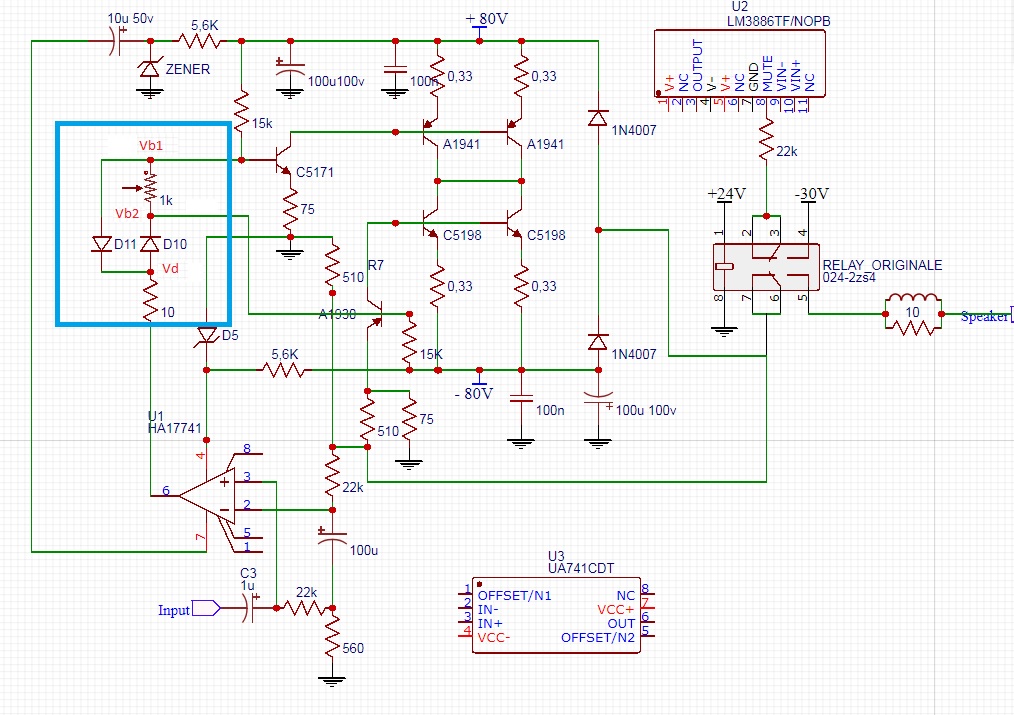Viewport: 1014px width, 715px height.
Task: Select the D11 diode symbol
Action: pos(102,243)
